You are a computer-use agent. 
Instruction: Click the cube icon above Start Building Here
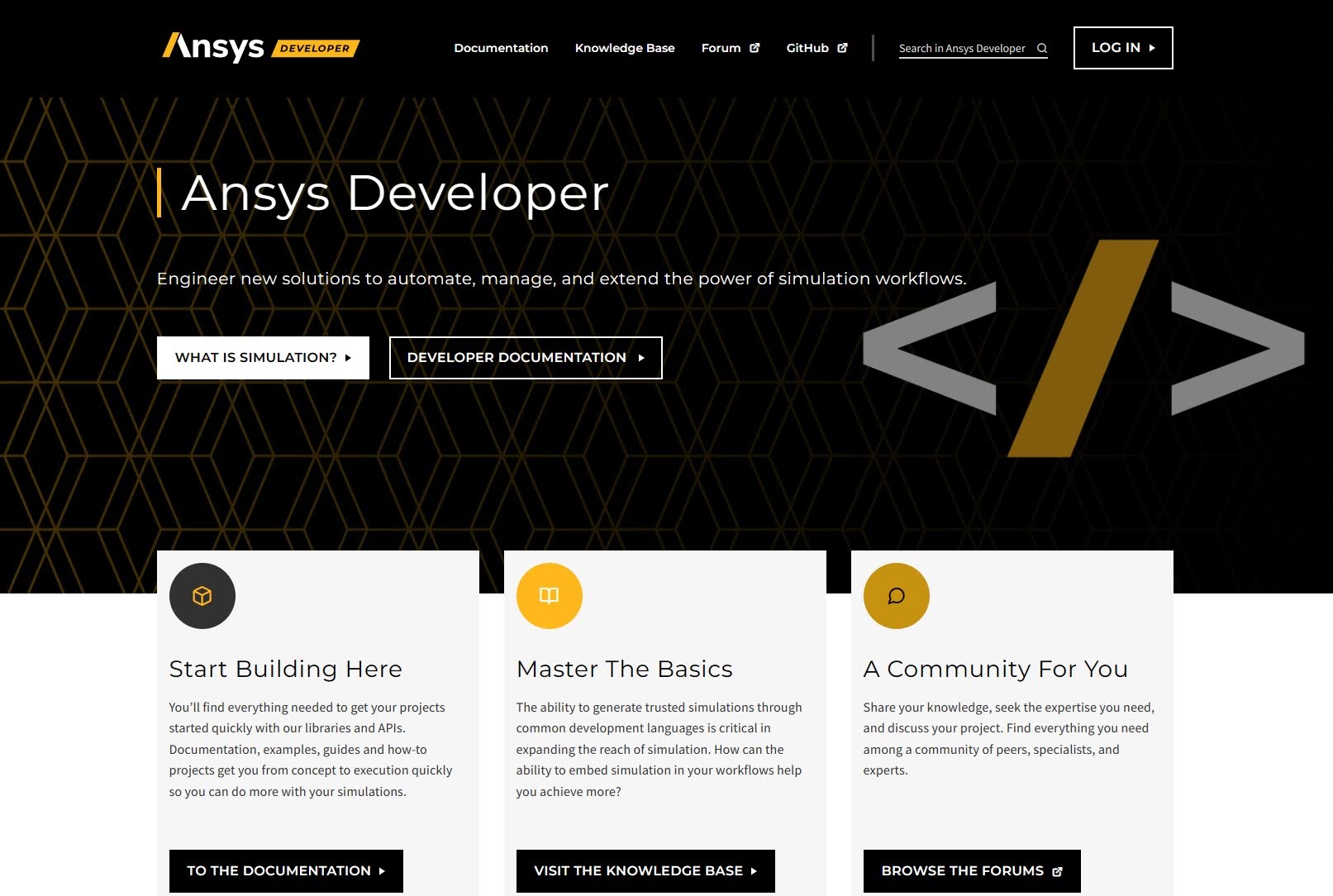tap(202, 596)
